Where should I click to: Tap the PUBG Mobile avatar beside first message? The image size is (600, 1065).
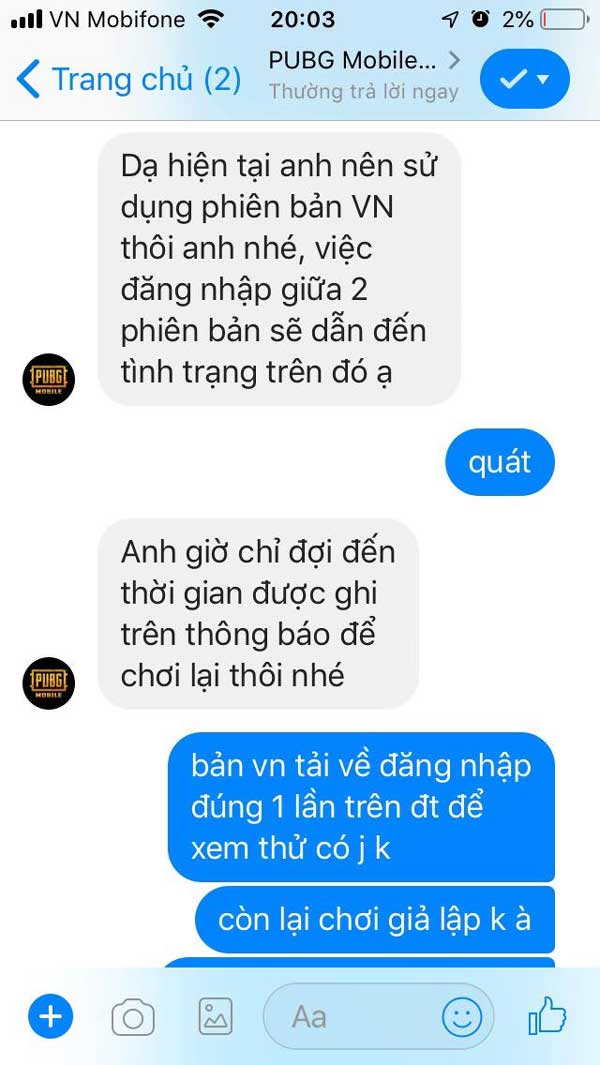(x=48, y=380)
